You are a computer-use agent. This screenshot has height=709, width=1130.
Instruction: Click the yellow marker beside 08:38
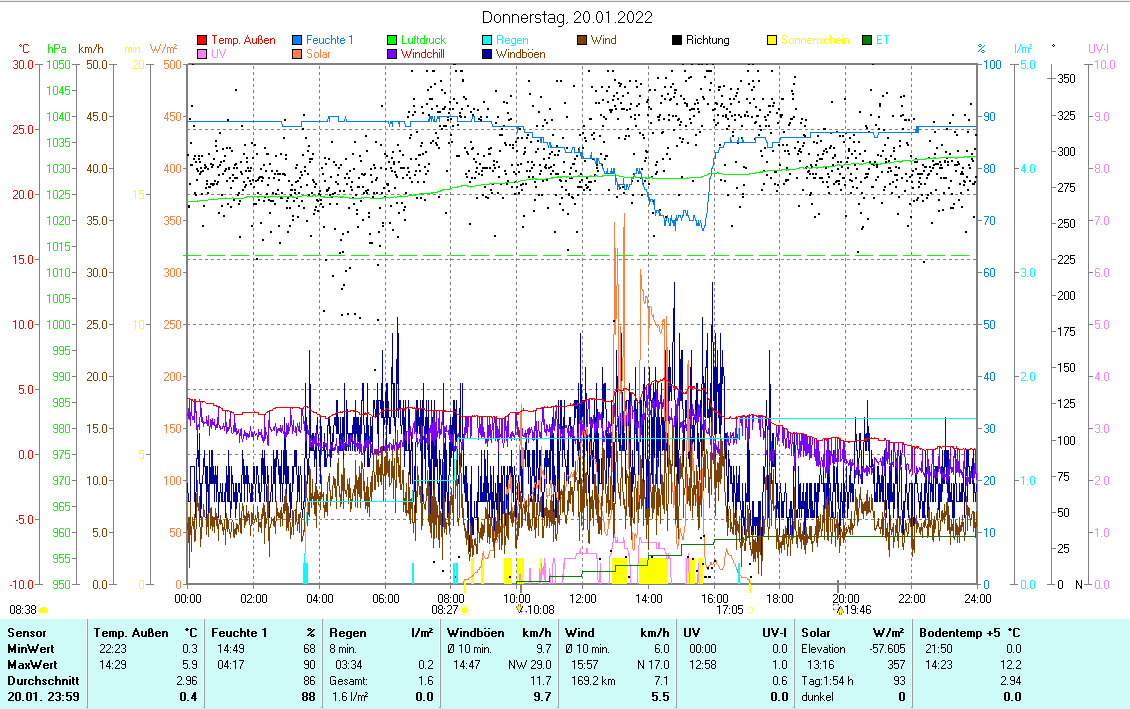click(x=43, y=609)
